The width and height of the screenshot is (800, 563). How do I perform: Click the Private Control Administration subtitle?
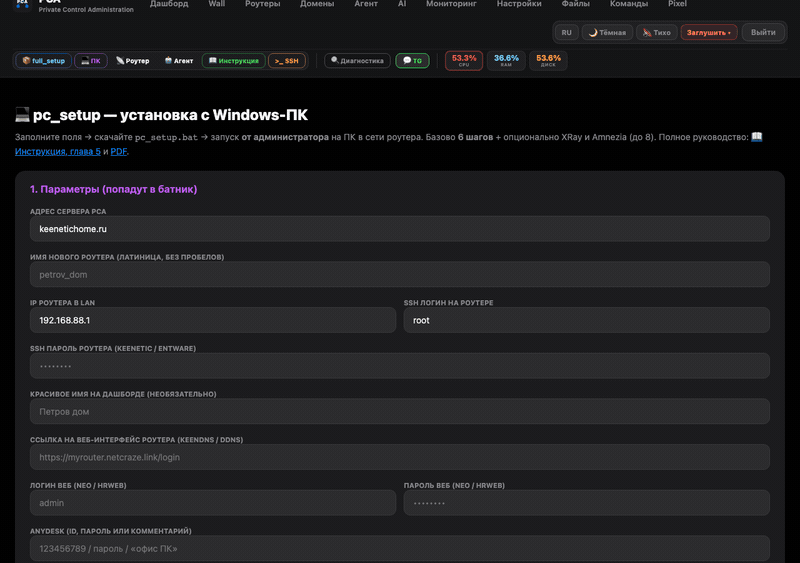point(86,10)
